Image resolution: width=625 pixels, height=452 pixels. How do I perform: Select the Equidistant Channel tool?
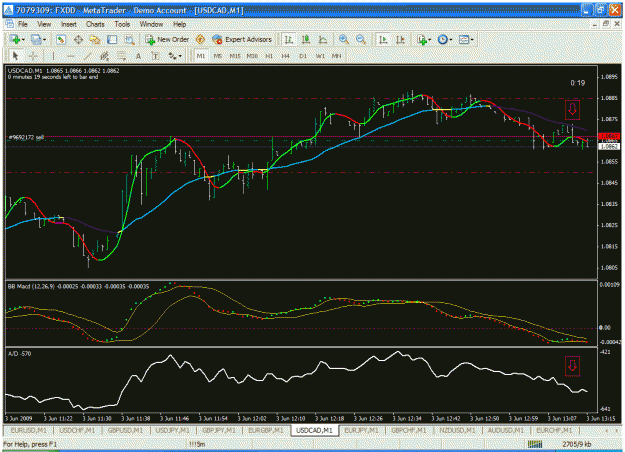104,56
